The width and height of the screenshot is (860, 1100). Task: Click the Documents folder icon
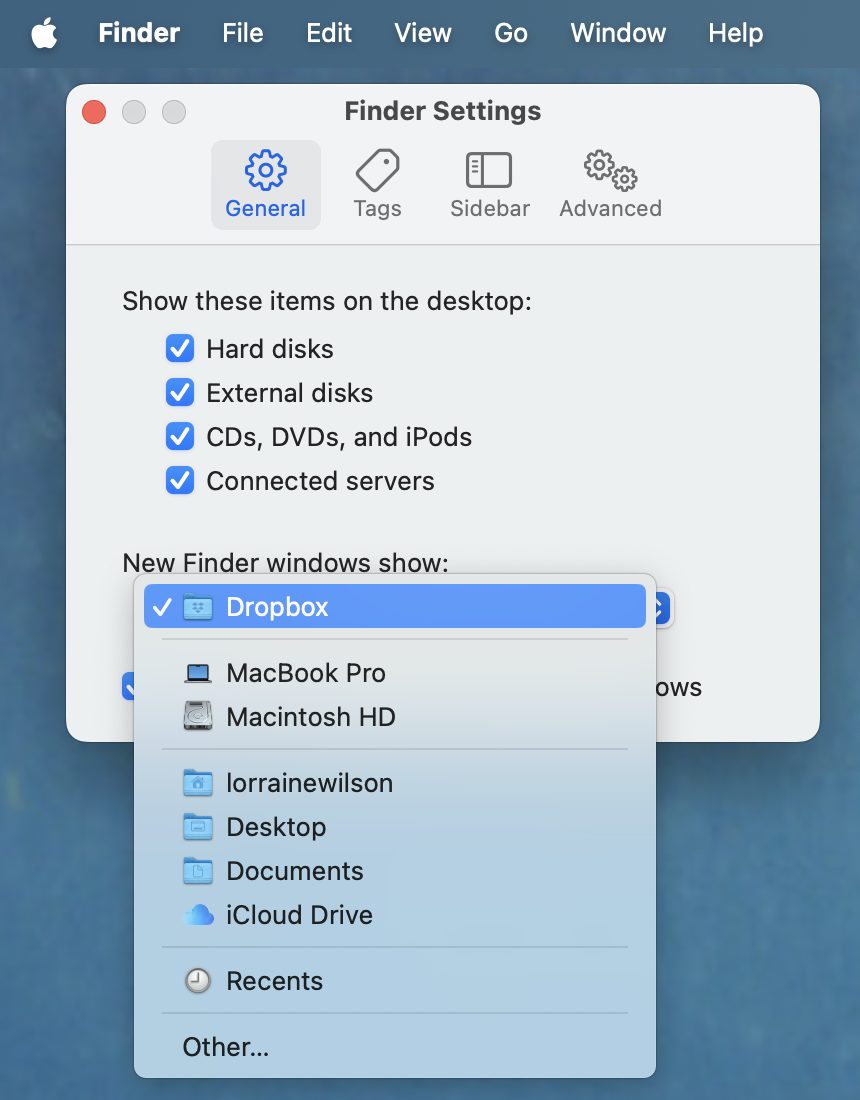(x=198, y=871)
